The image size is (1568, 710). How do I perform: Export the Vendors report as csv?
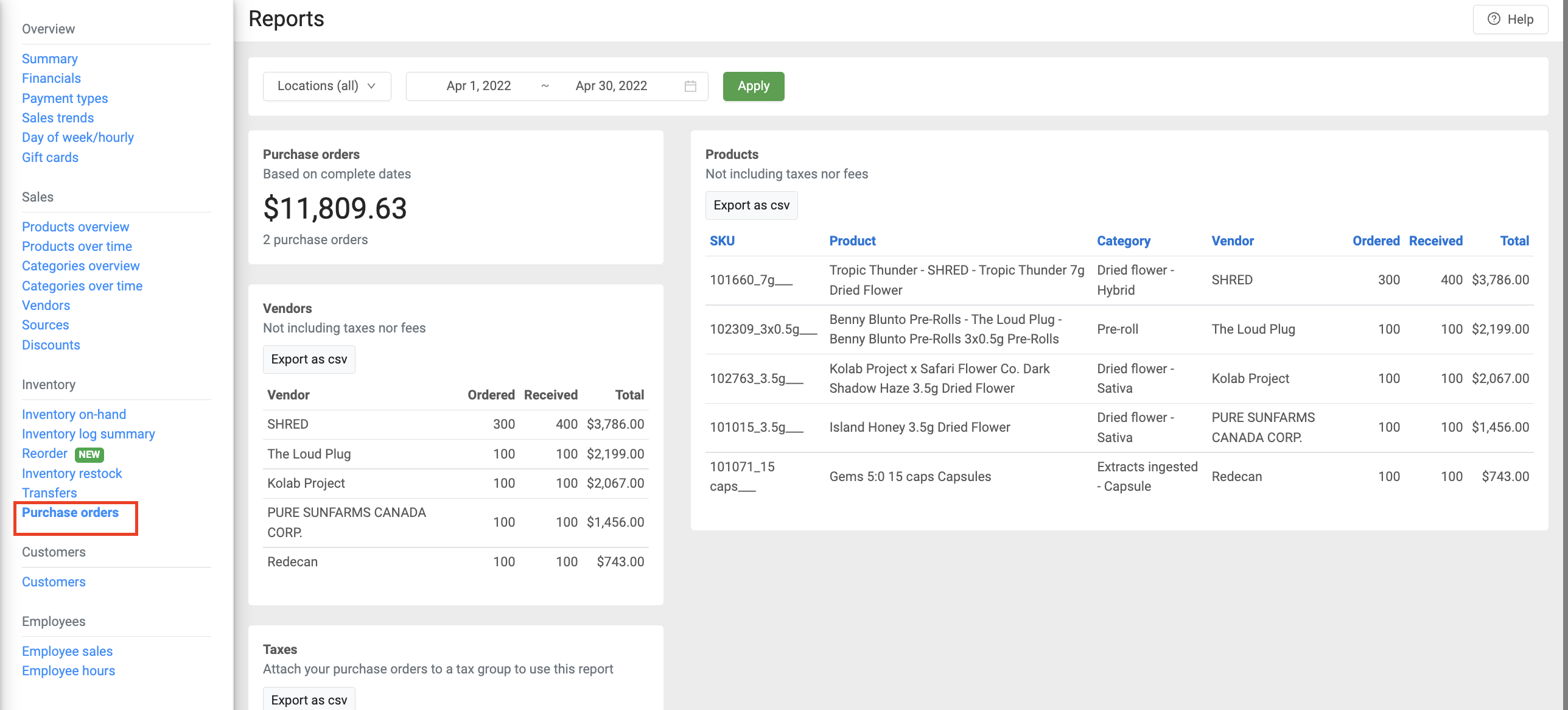(x=309, y=359)
